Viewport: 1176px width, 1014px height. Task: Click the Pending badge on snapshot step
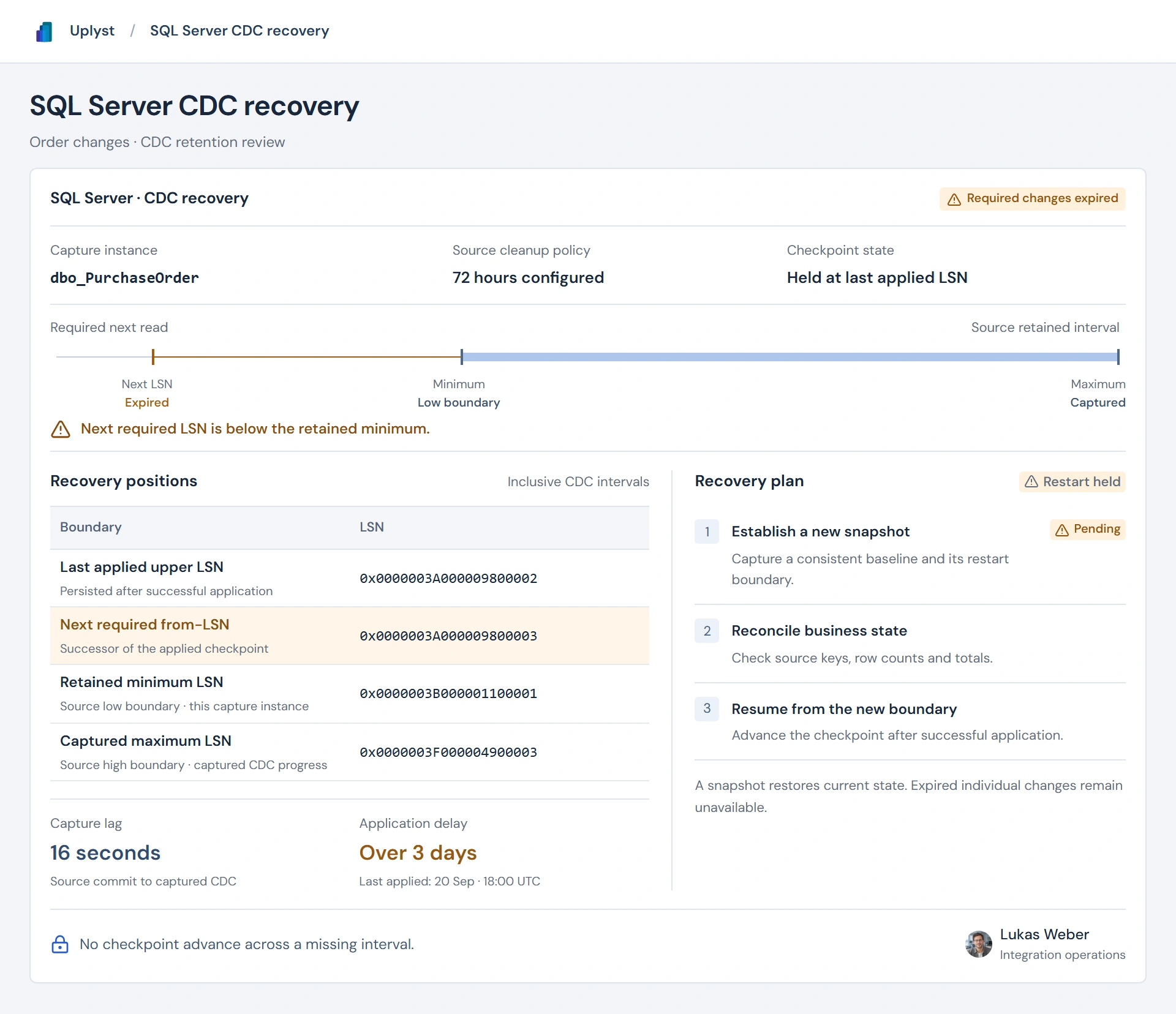1087,529
